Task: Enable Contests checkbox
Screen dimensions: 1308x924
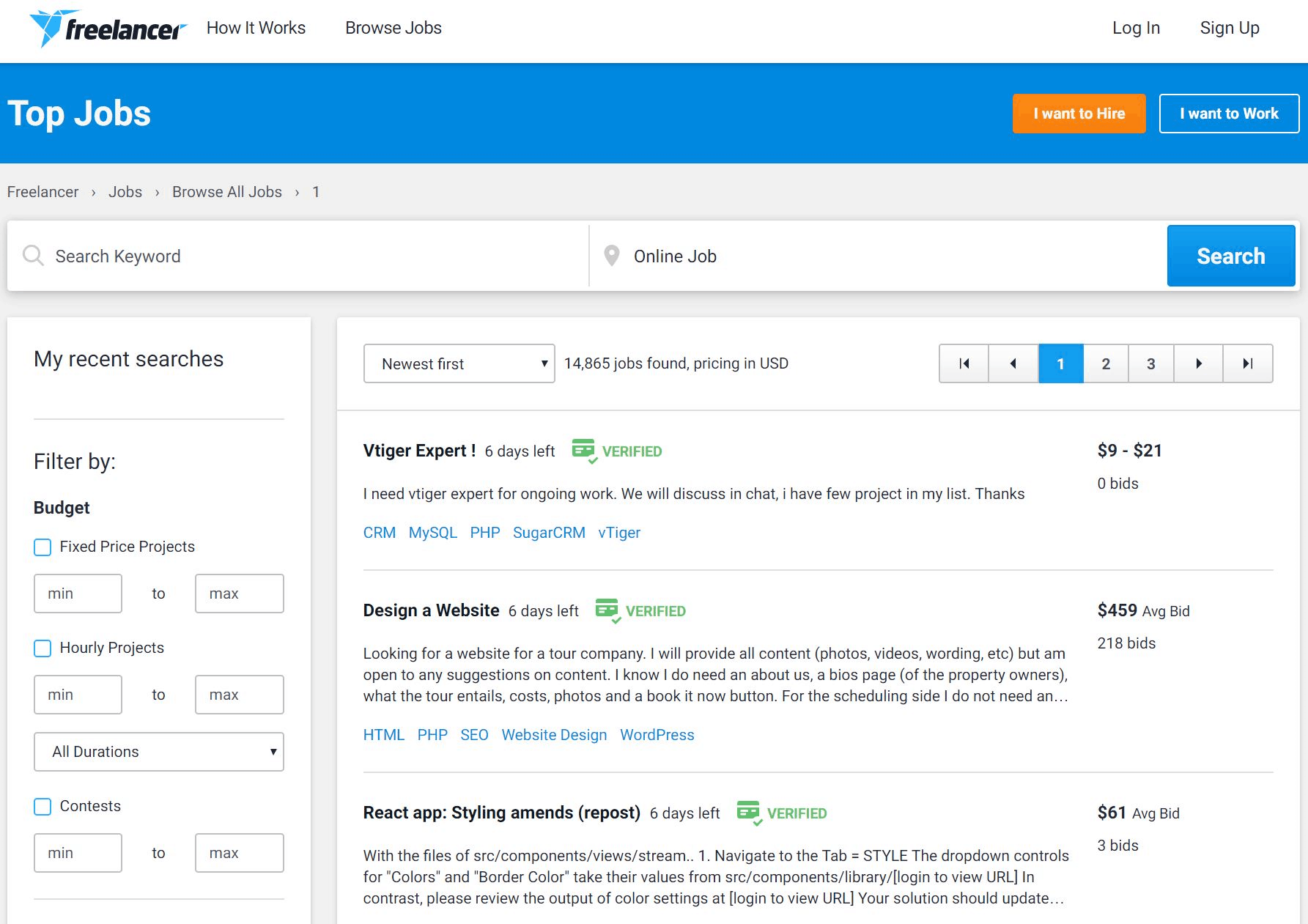Action: click(43, 807)
